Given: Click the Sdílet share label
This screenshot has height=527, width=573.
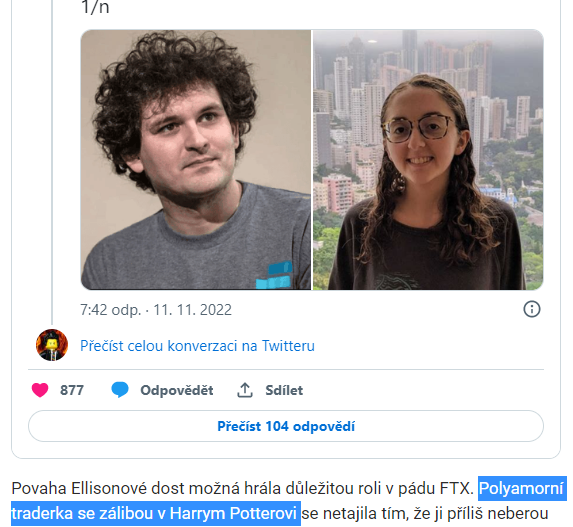Looking at the screenshot, I should (284, 390).
